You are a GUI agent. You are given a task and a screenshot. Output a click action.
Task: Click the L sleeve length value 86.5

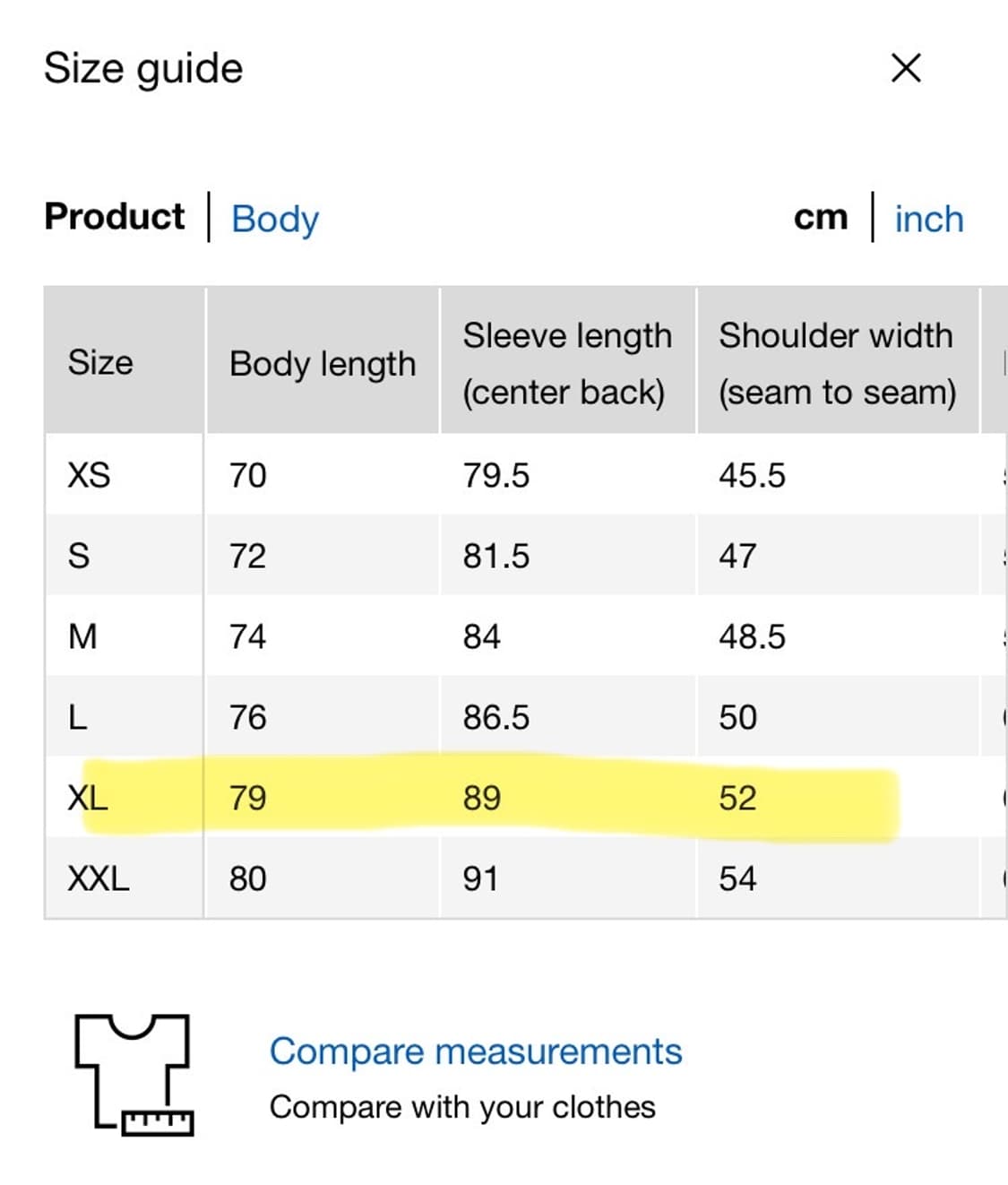(496, 717)
